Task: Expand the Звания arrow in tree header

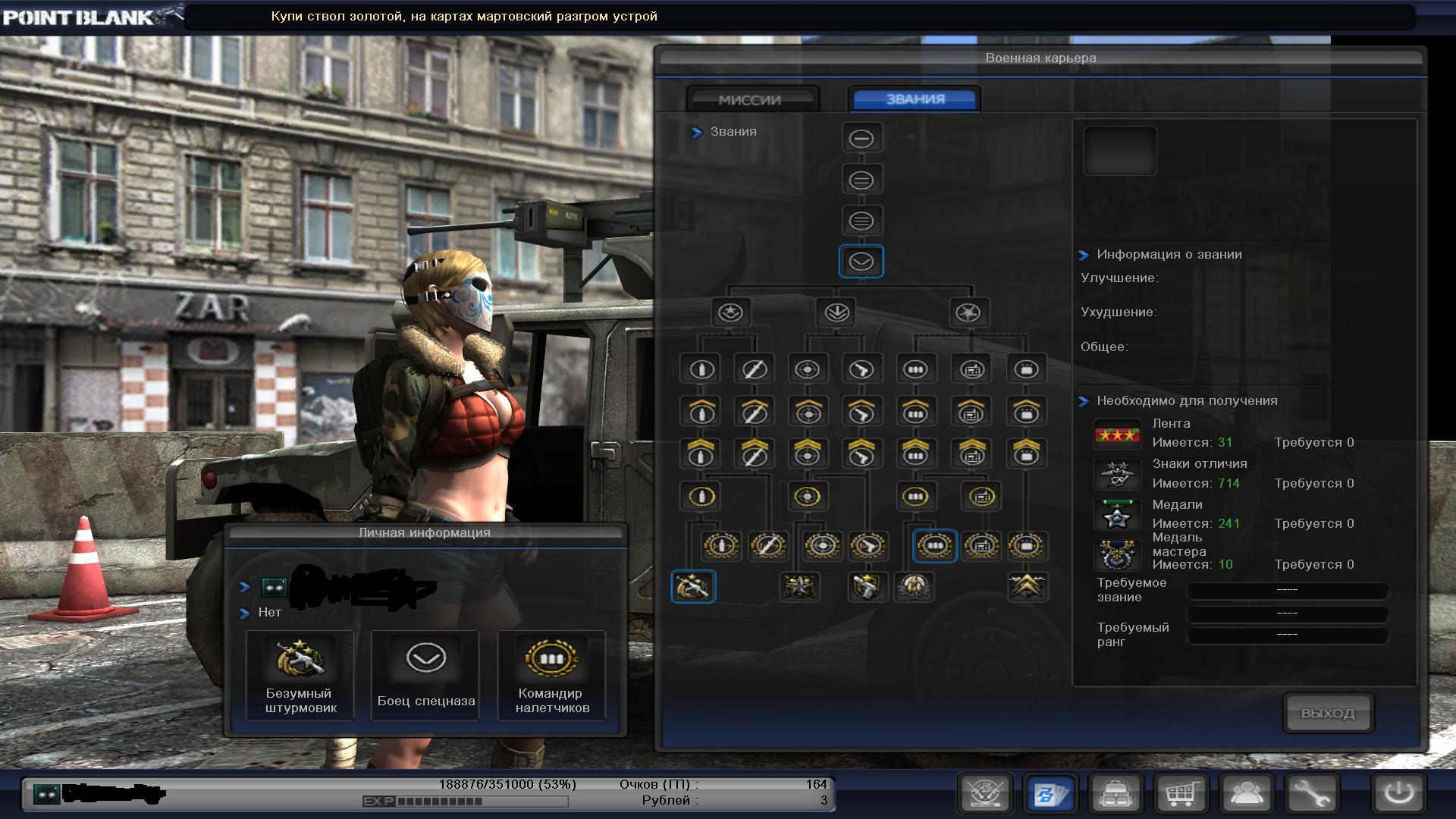Action: click(x=697, y=133)
